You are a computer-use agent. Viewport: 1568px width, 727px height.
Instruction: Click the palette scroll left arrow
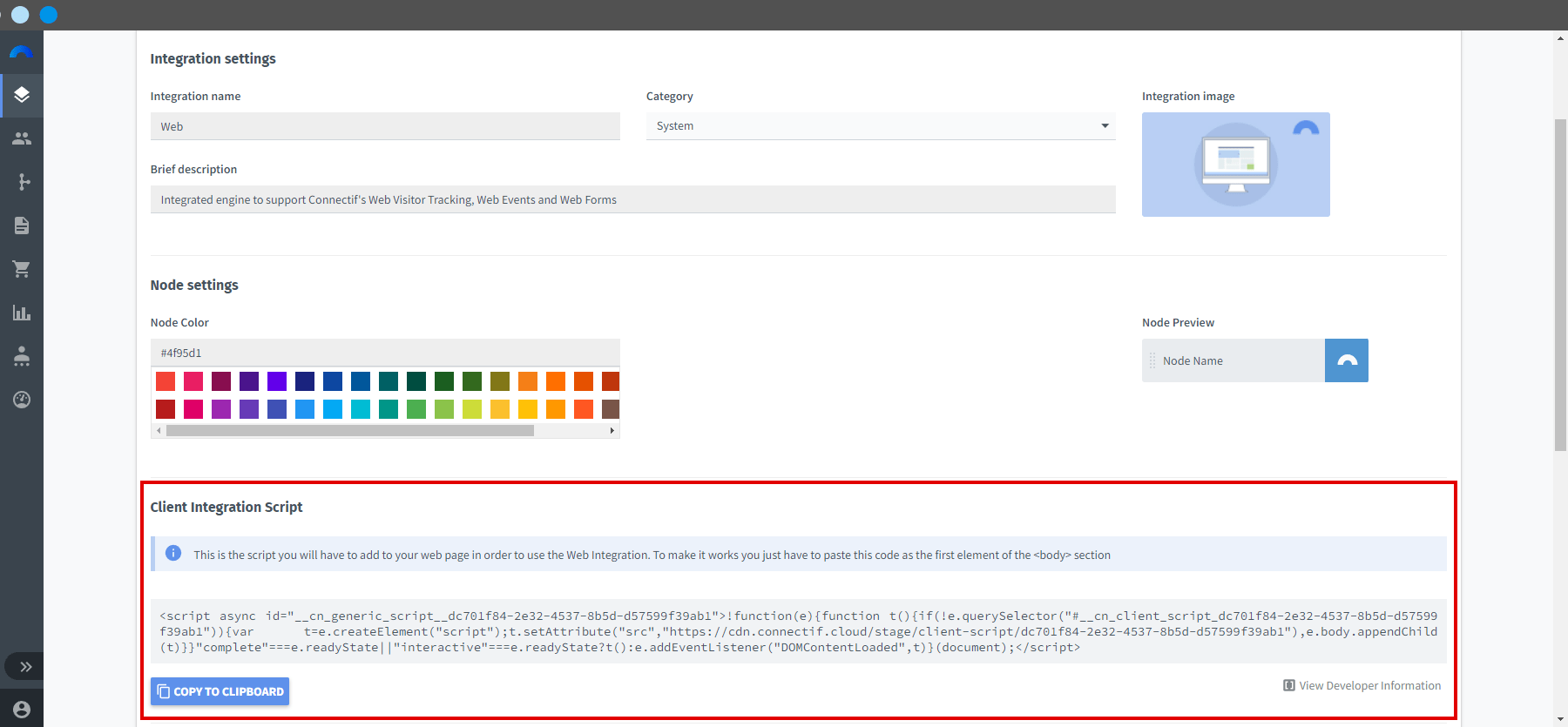[159, 430]
